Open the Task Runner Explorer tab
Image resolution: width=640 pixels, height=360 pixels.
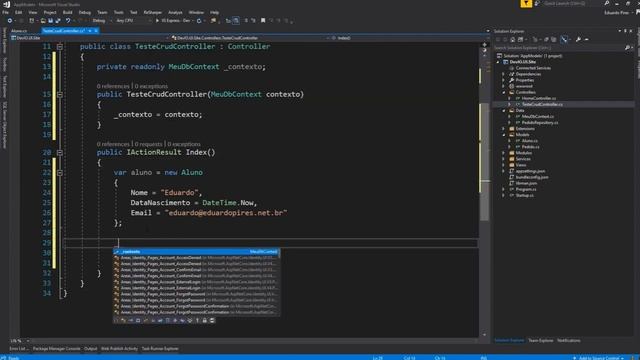tap(160, 349)
